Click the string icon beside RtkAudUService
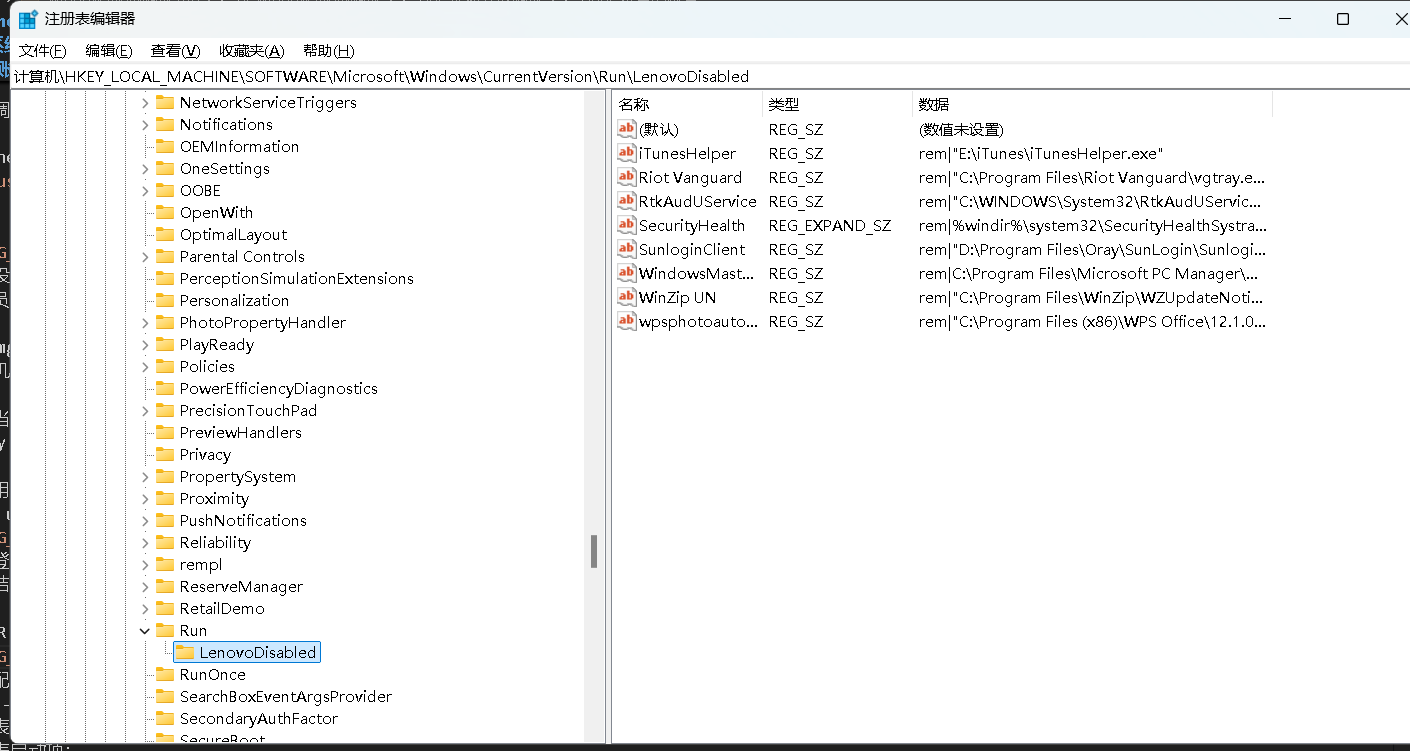The height and width of the screenshot is (751, 1410). click(x=626, y=201)
